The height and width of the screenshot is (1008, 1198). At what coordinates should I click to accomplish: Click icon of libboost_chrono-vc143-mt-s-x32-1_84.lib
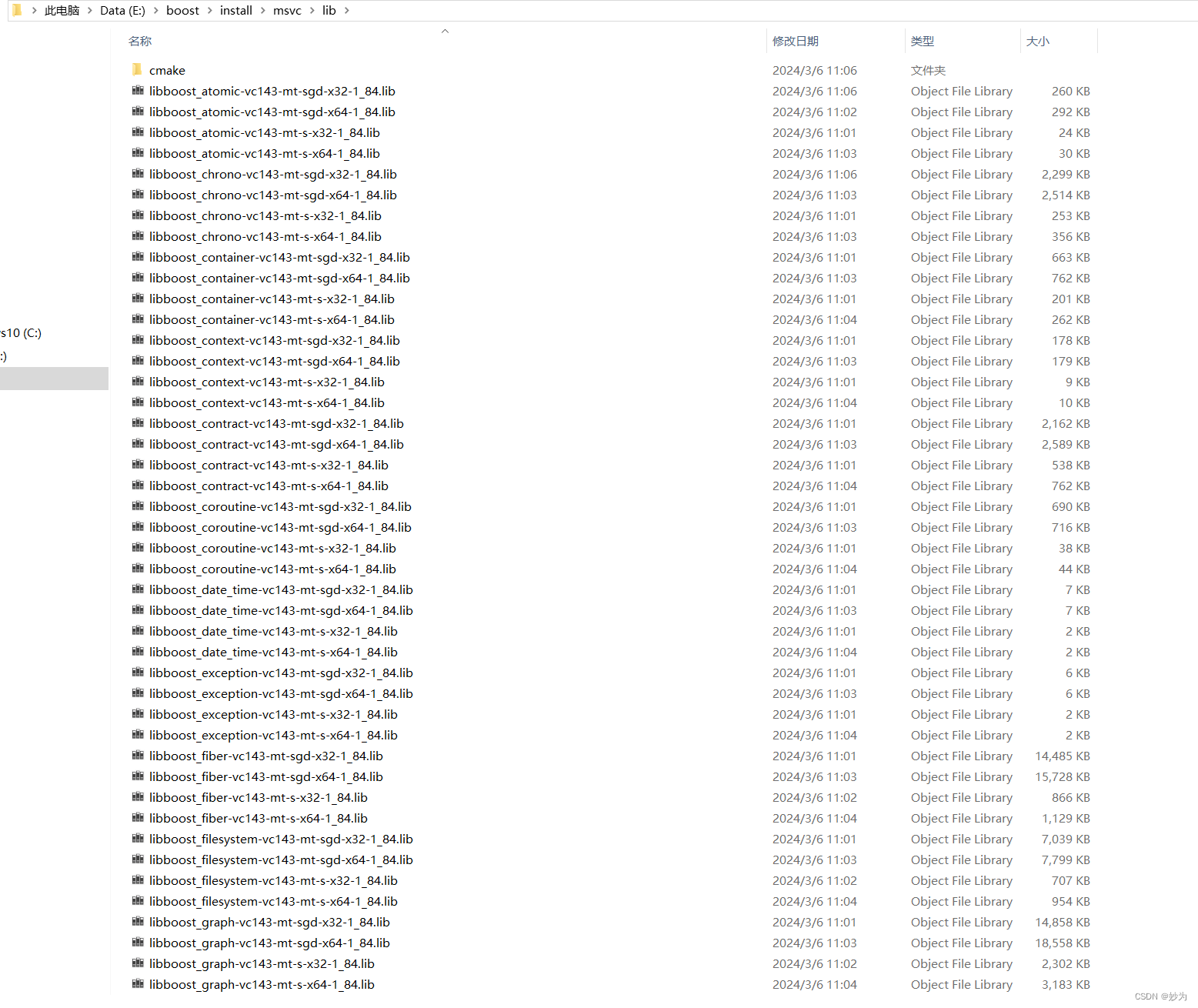point(138,215)
